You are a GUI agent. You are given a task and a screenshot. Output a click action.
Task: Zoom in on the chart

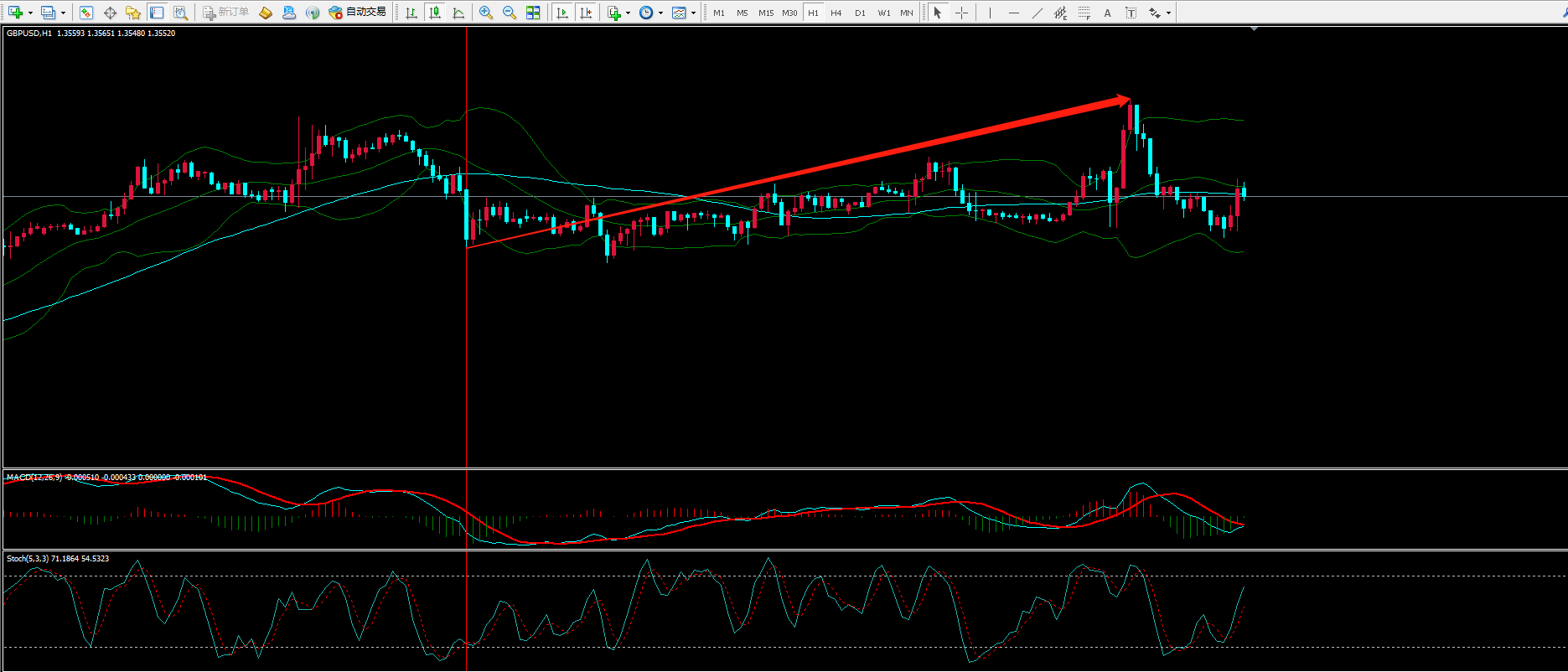[x=486, y=13]
